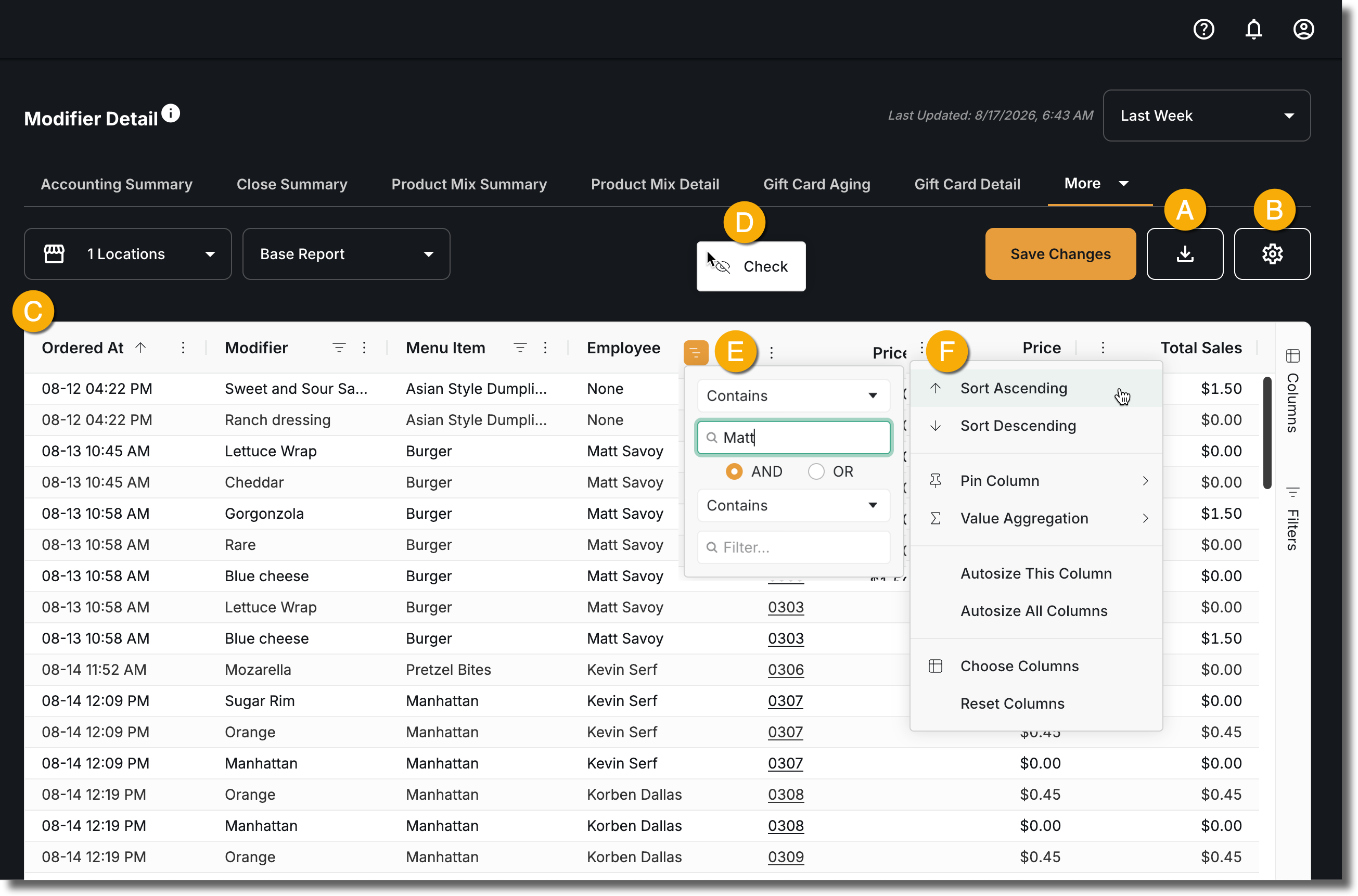This screenshot has width=1358, height=896.
Task: Click the Mozarella modifier cell
Action: [258, 669]
